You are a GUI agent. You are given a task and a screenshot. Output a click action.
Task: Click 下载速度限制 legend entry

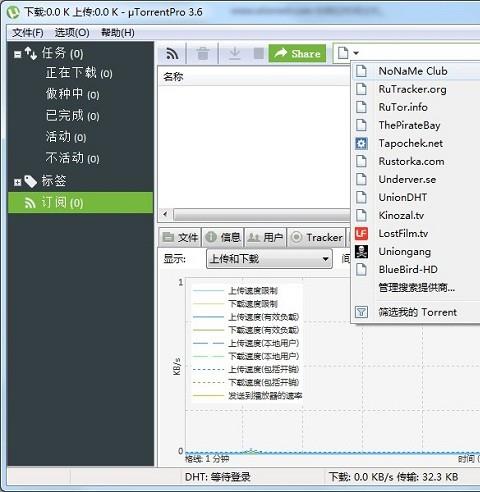point(253,304)
